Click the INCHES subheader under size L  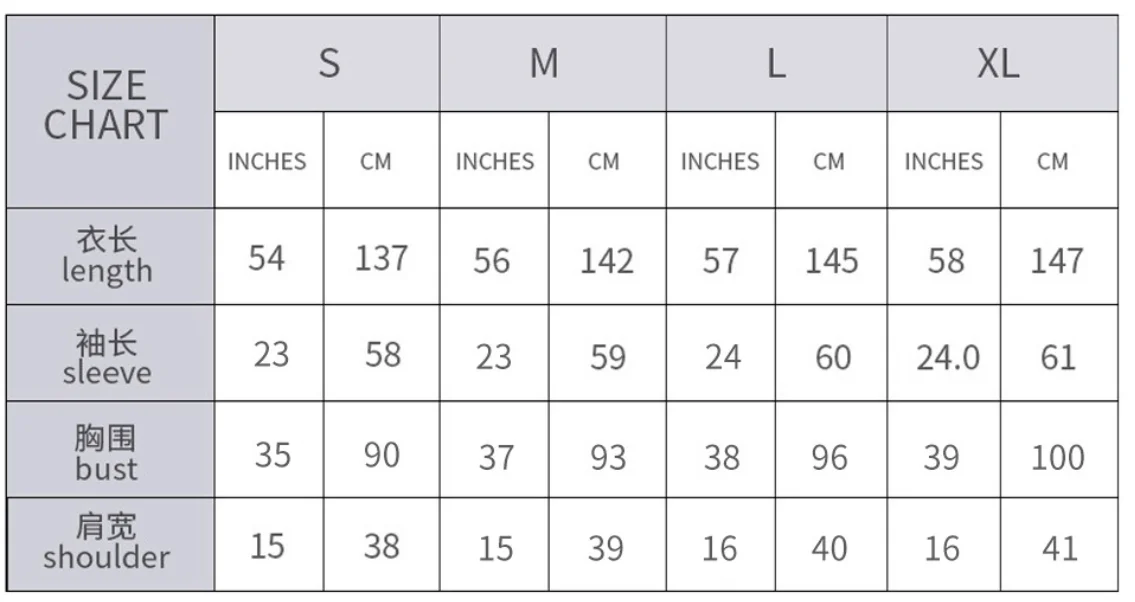[x=720, y=161]
